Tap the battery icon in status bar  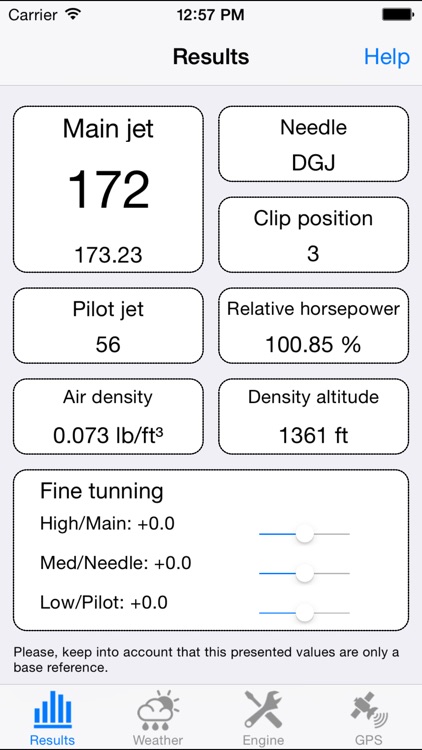pos(397,15)
